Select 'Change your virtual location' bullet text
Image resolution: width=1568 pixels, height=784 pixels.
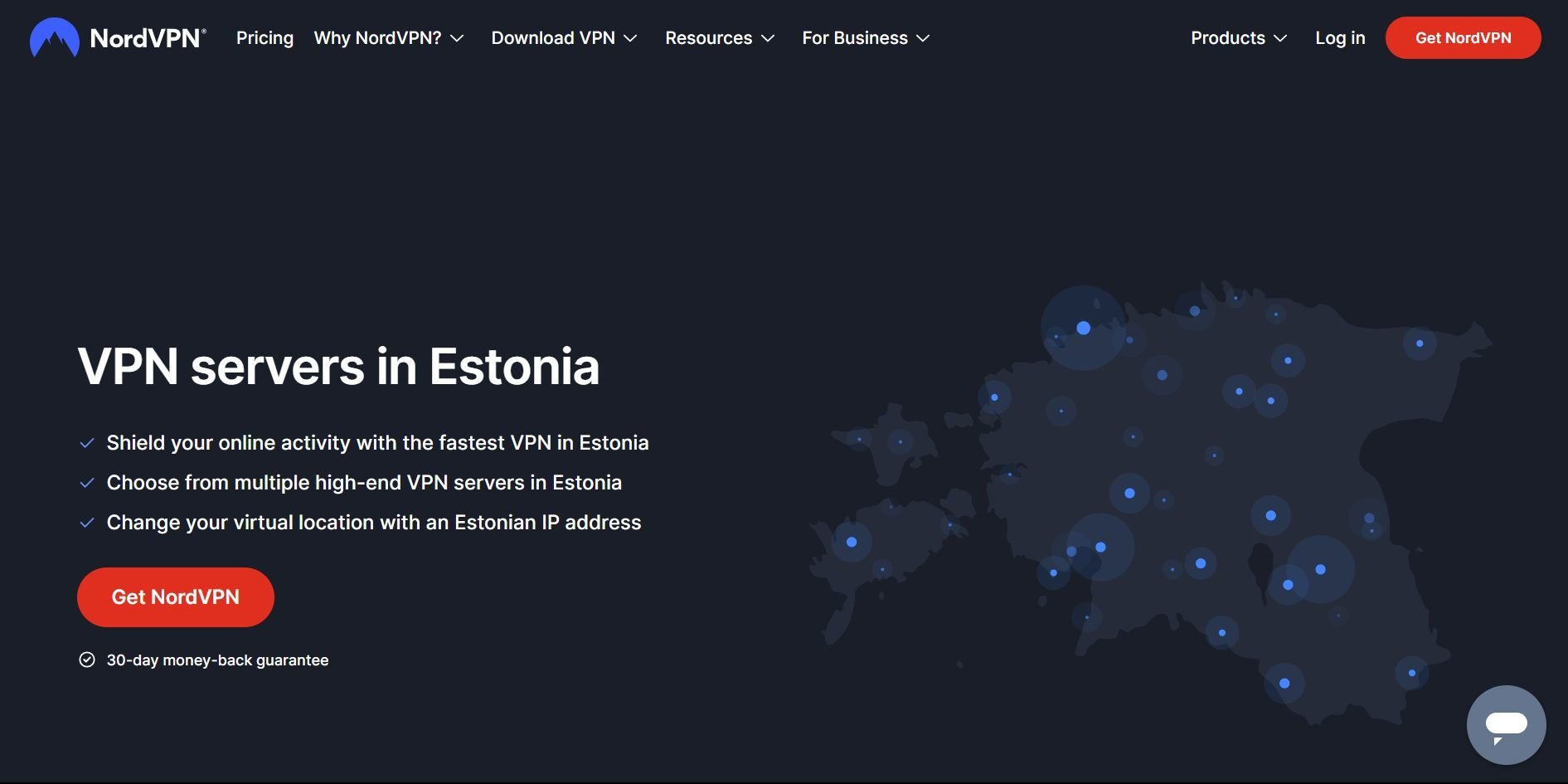[x=374, y=522]
